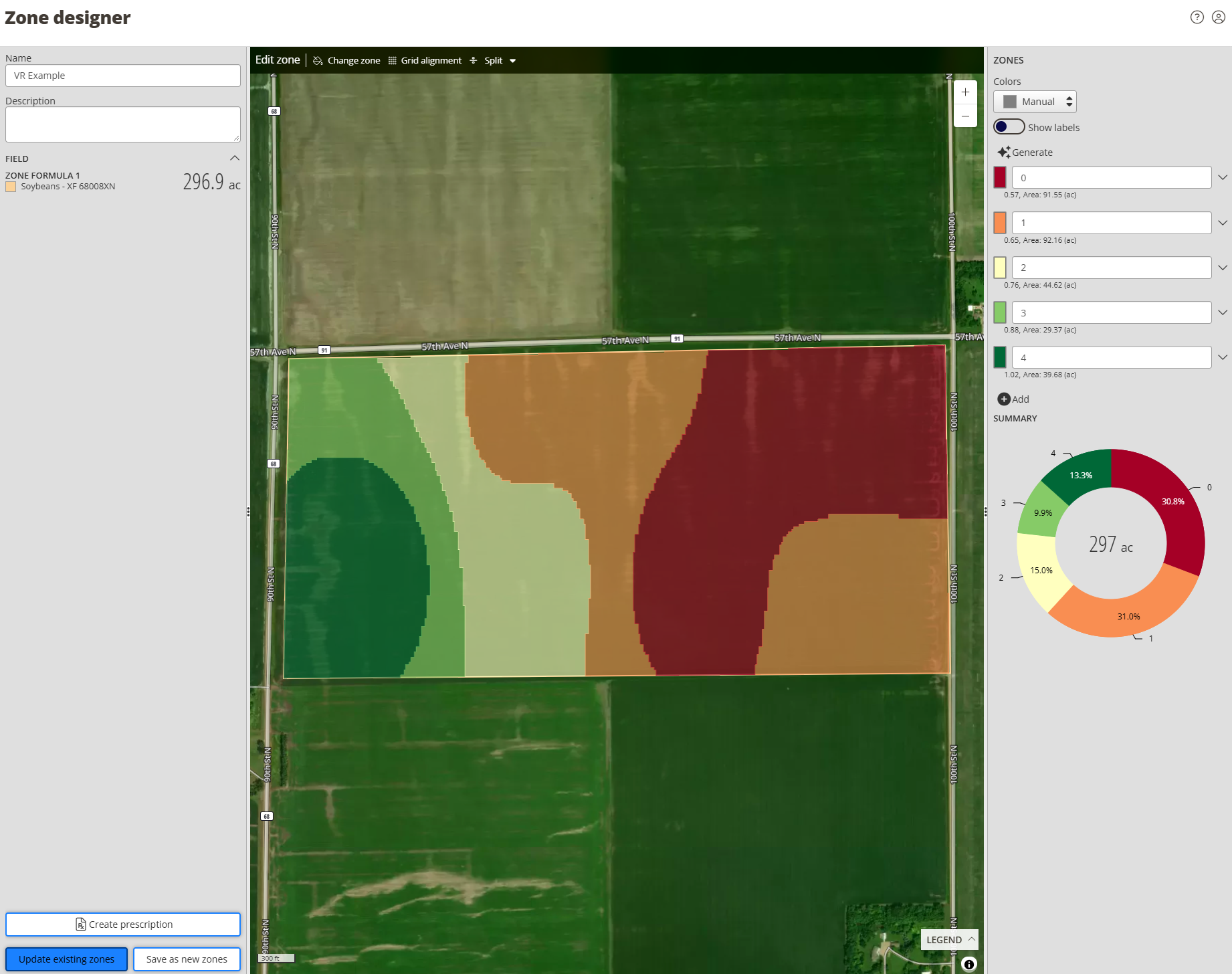The width and height of the screenshot is (1232, 974).
Task: Select the Change zone tool icon
Action: click(x=318, y=60)
